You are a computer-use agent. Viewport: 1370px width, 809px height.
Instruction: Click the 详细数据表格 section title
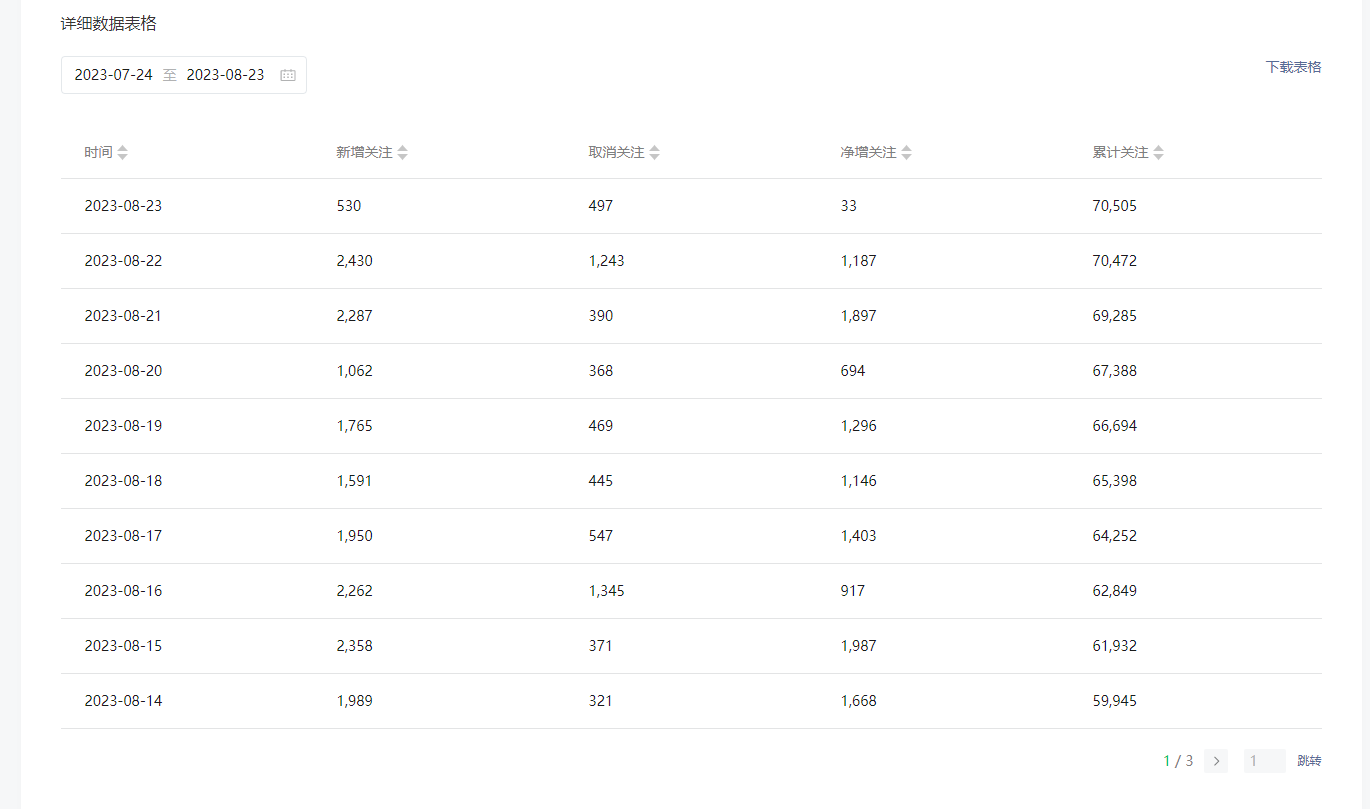click(108, 24)
